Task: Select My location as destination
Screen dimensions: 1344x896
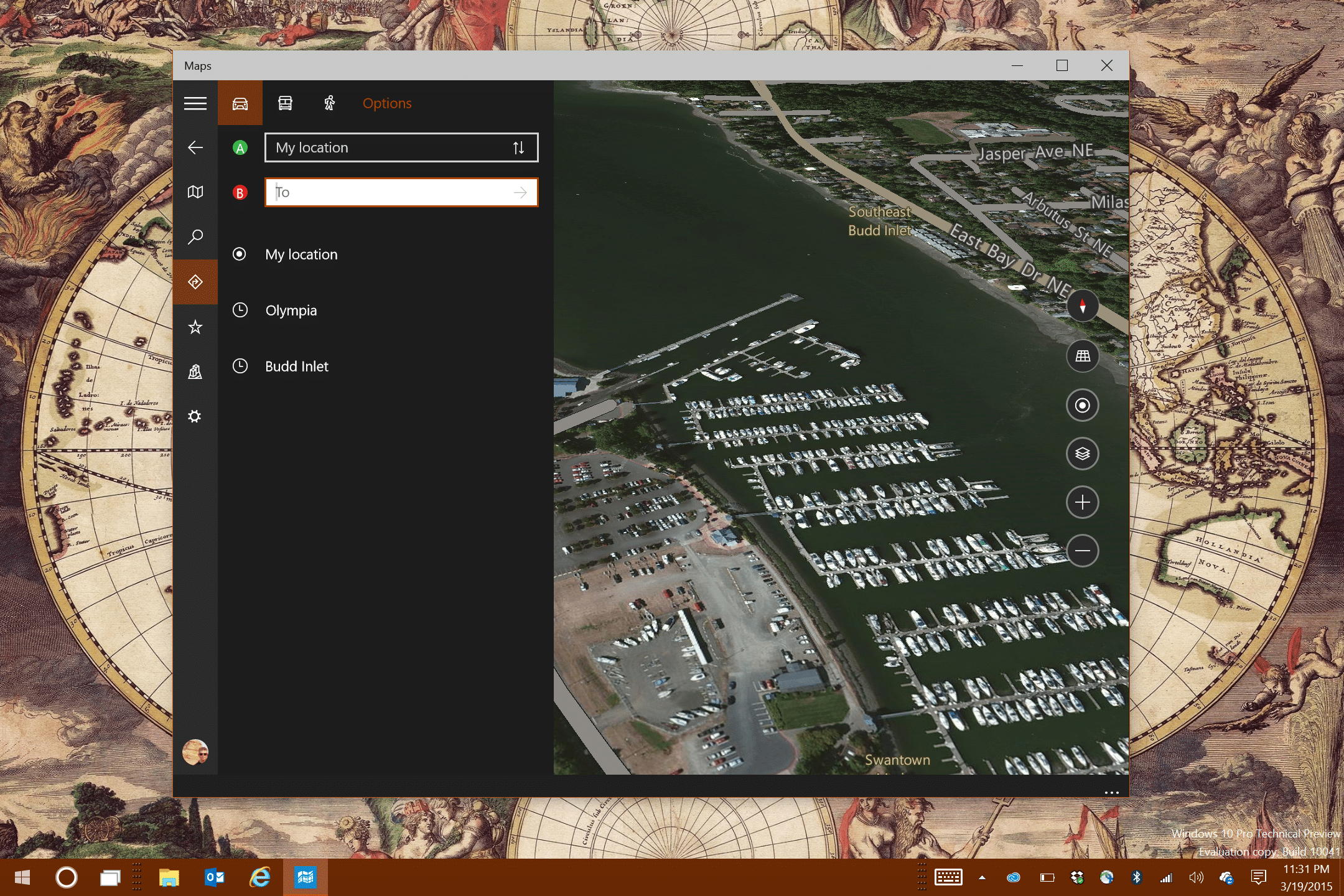Action: click(x=301, y=254)
